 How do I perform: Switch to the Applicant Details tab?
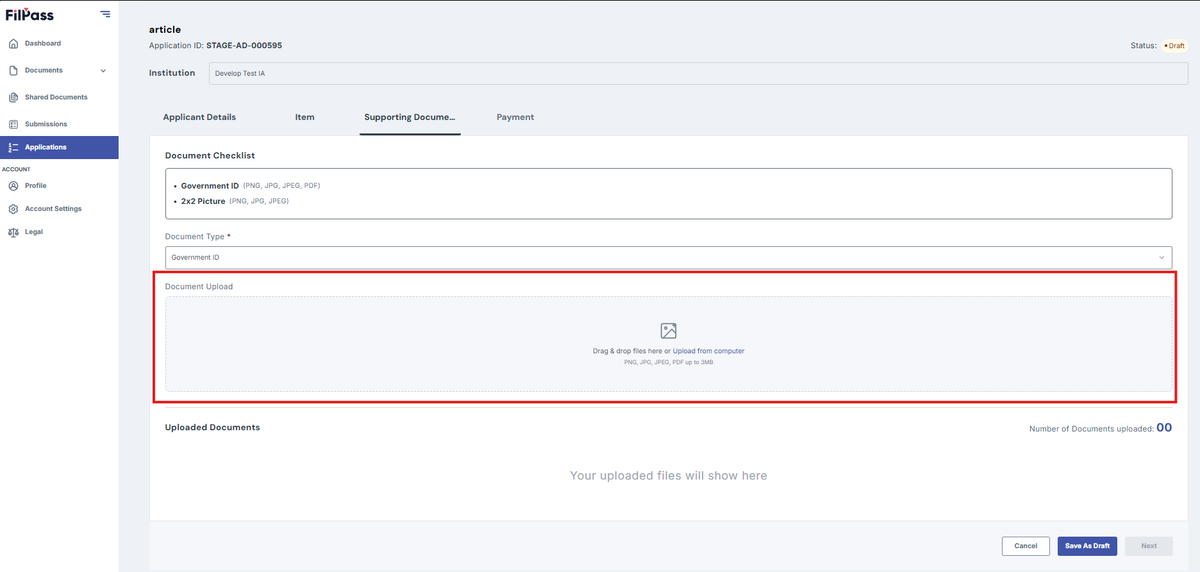200,117
